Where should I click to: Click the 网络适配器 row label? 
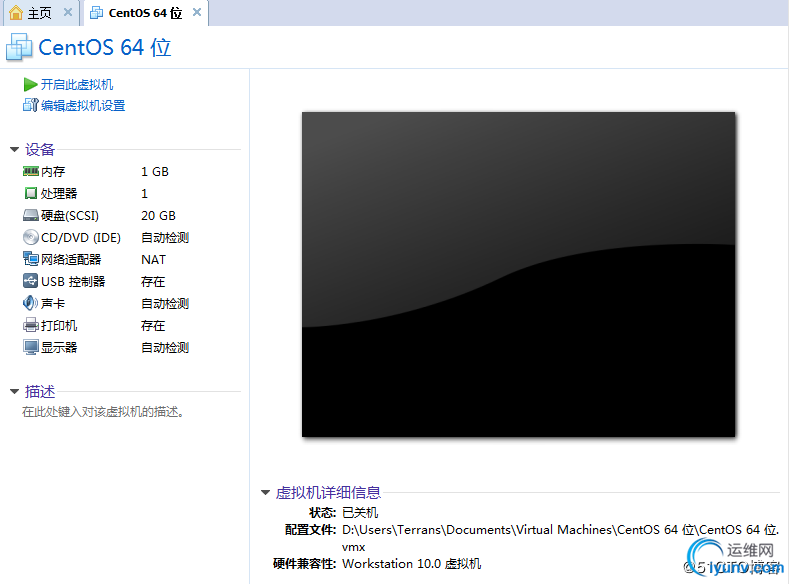71,259
